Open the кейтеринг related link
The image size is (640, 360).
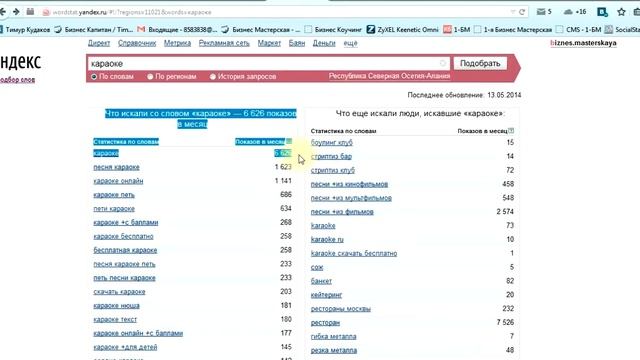326,295
